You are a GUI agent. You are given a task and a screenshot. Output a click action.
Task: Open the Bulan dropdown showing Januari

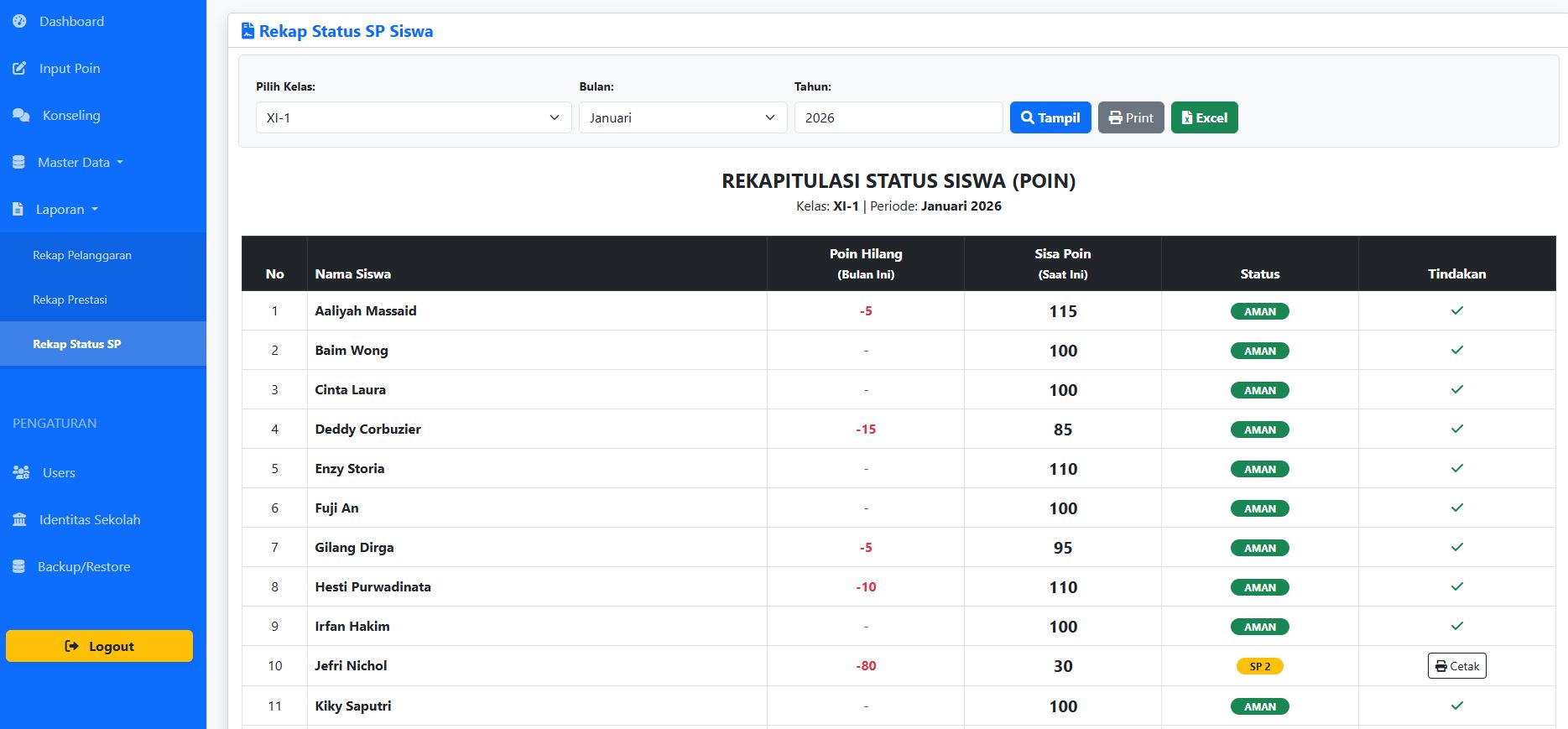point(682,117)
